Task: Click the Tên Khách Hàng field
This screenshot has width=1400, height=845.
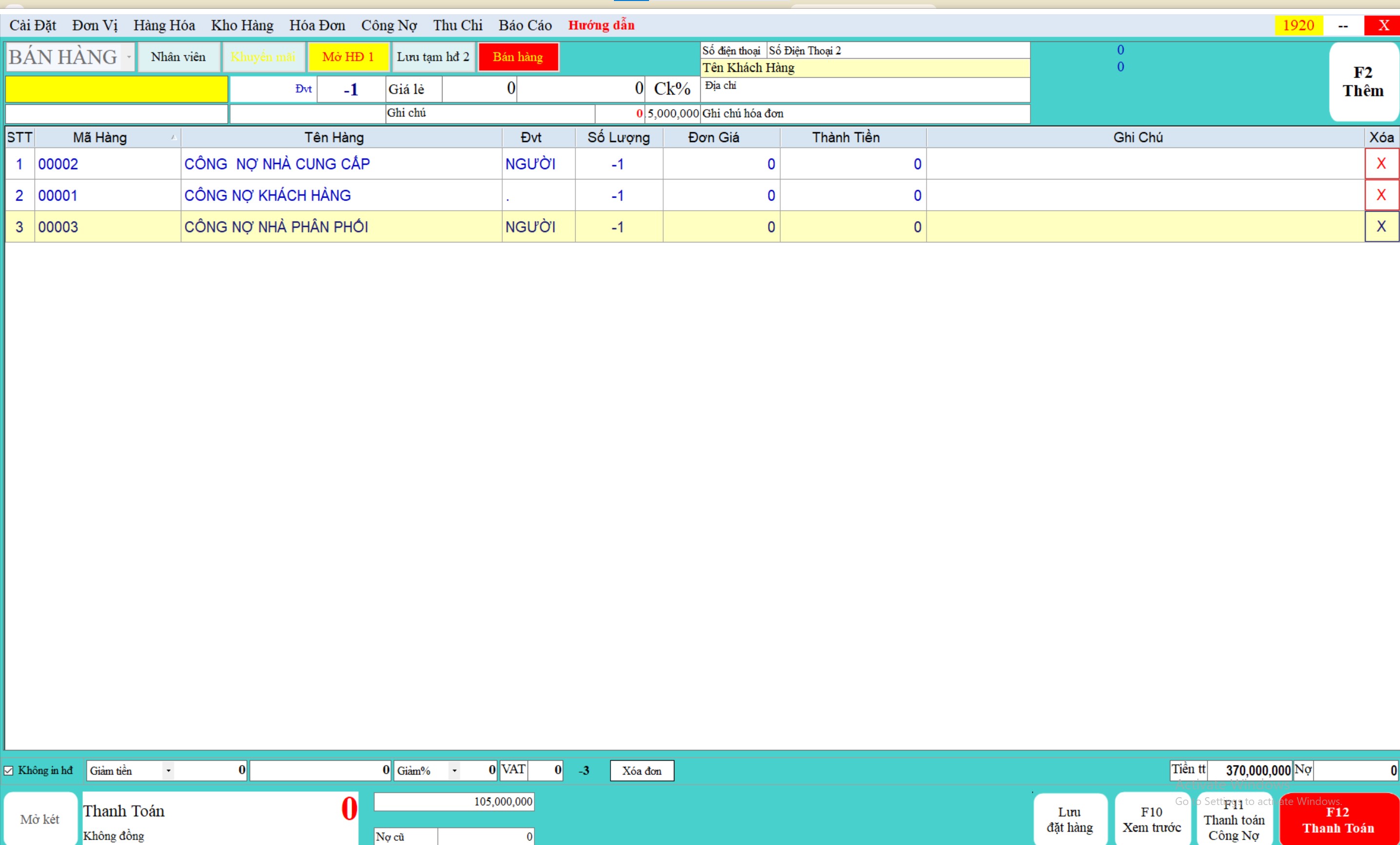Action: 864,68
